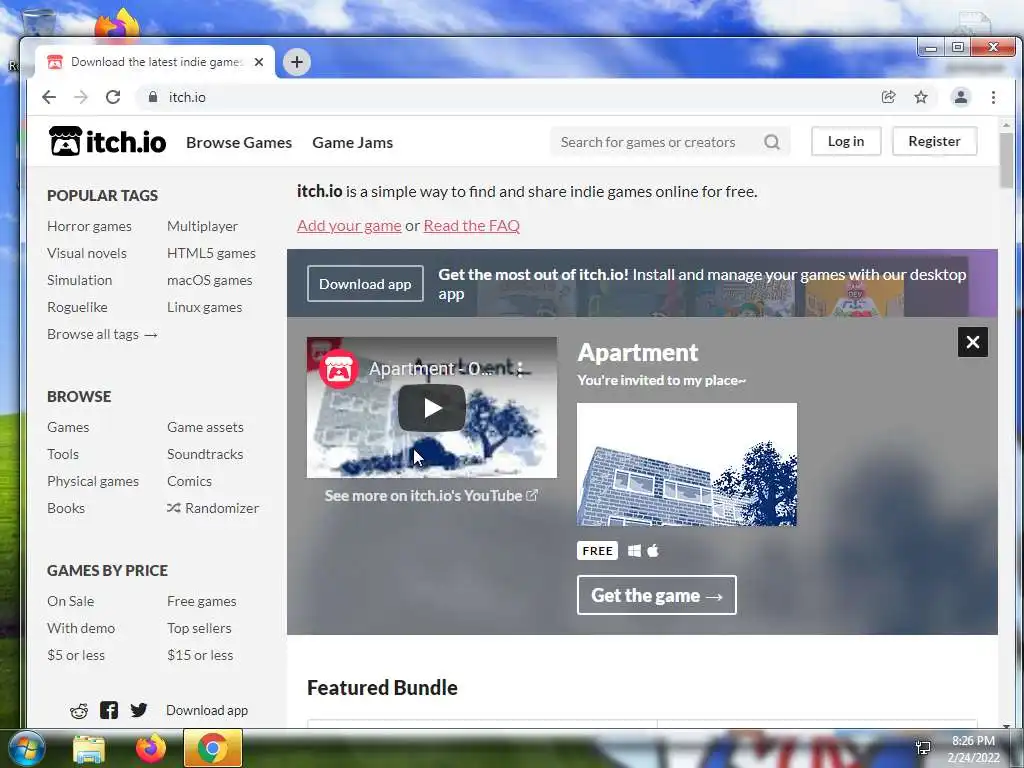View Free games

click(202, 601)
